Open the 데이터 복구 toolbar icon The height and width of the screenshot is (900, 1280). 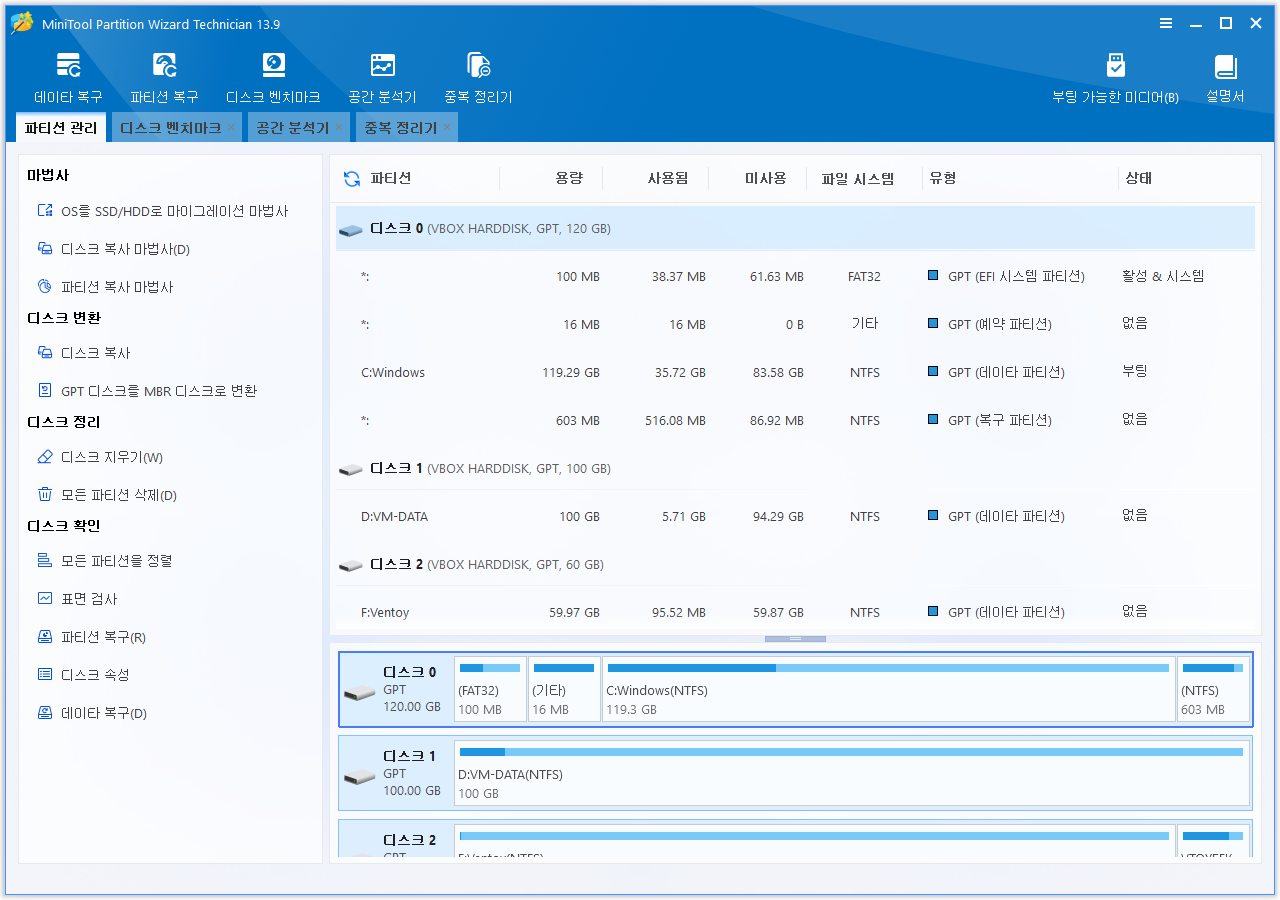click(x=68, y=78)
